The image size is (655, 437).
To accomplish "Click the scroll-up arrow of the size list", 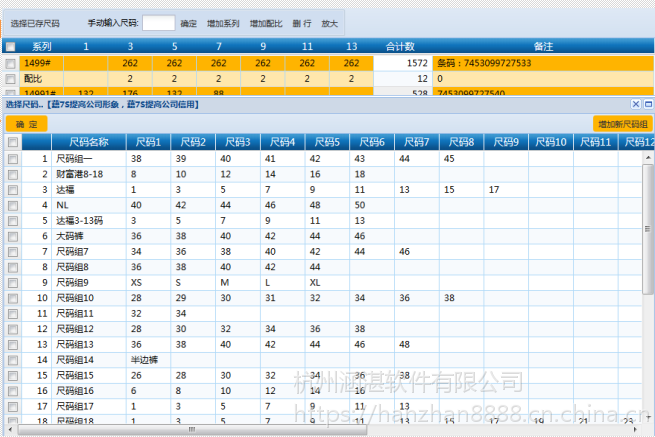I will click(x=648, y=157).
